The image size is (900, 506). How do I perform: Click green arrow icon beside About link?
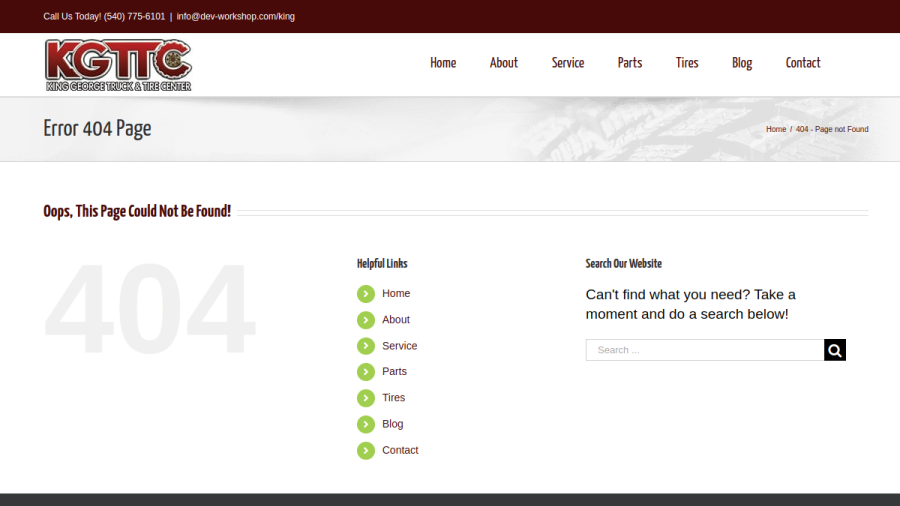(366, 320)
